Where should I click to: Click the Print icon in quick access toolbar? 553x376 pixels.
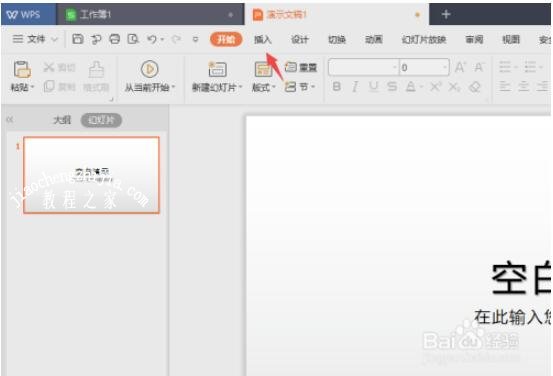pyautogui.click(x=115, y=39)
